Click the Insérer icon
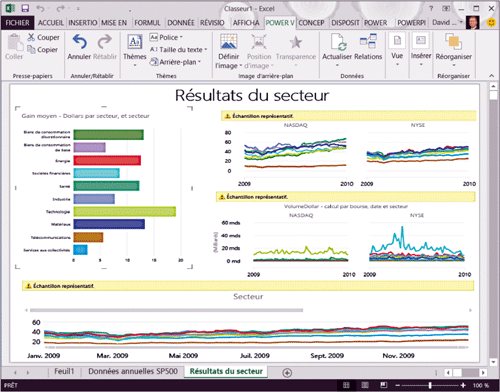 pos(421,41)
